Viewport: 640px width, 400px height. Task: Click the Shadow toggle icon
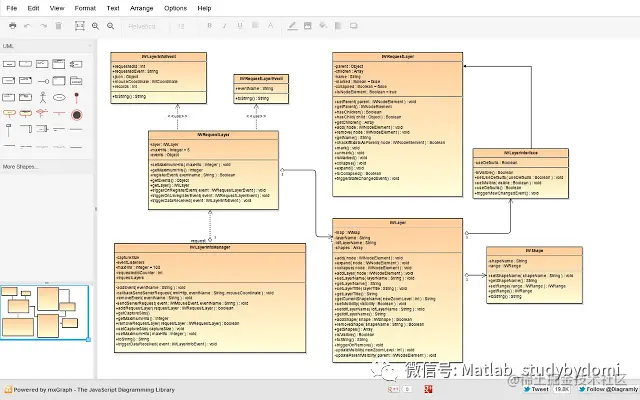point(353,26)
